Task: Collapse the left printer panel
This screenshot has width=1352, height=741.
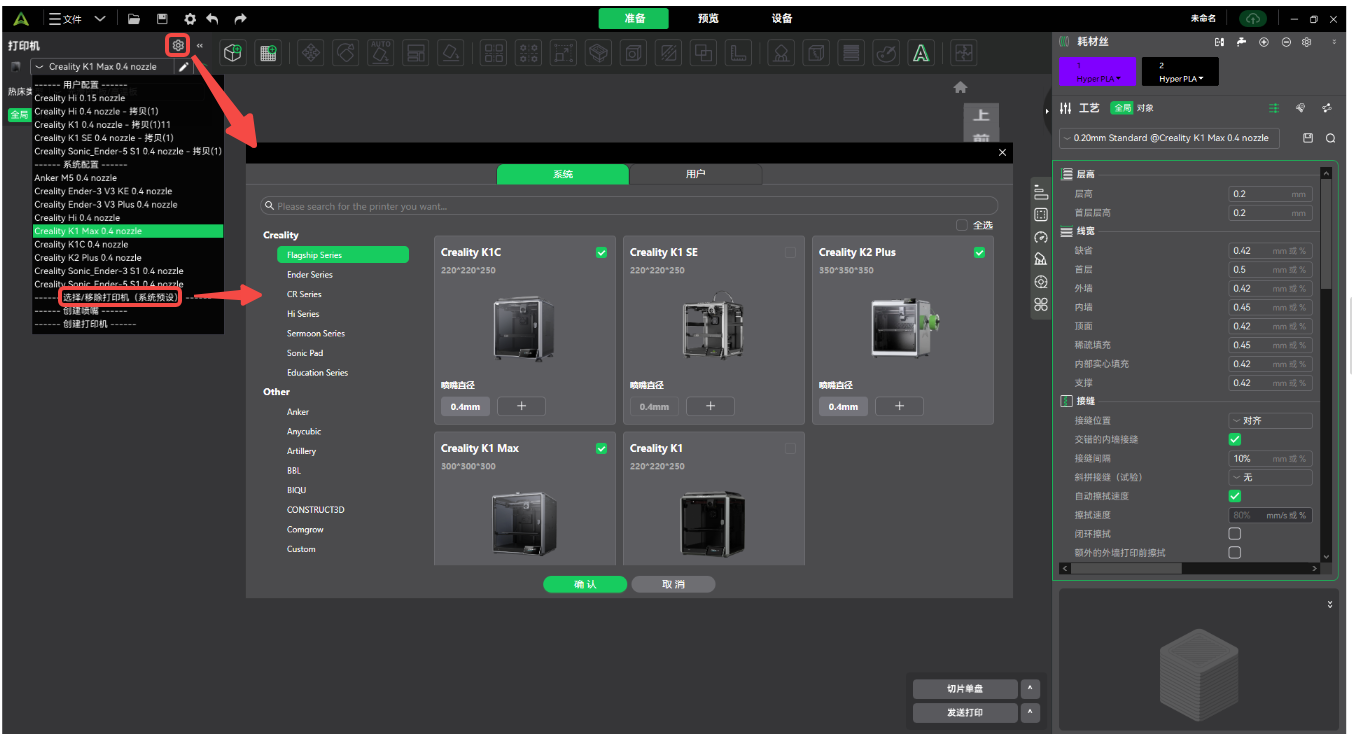Action: pos(199,45)
